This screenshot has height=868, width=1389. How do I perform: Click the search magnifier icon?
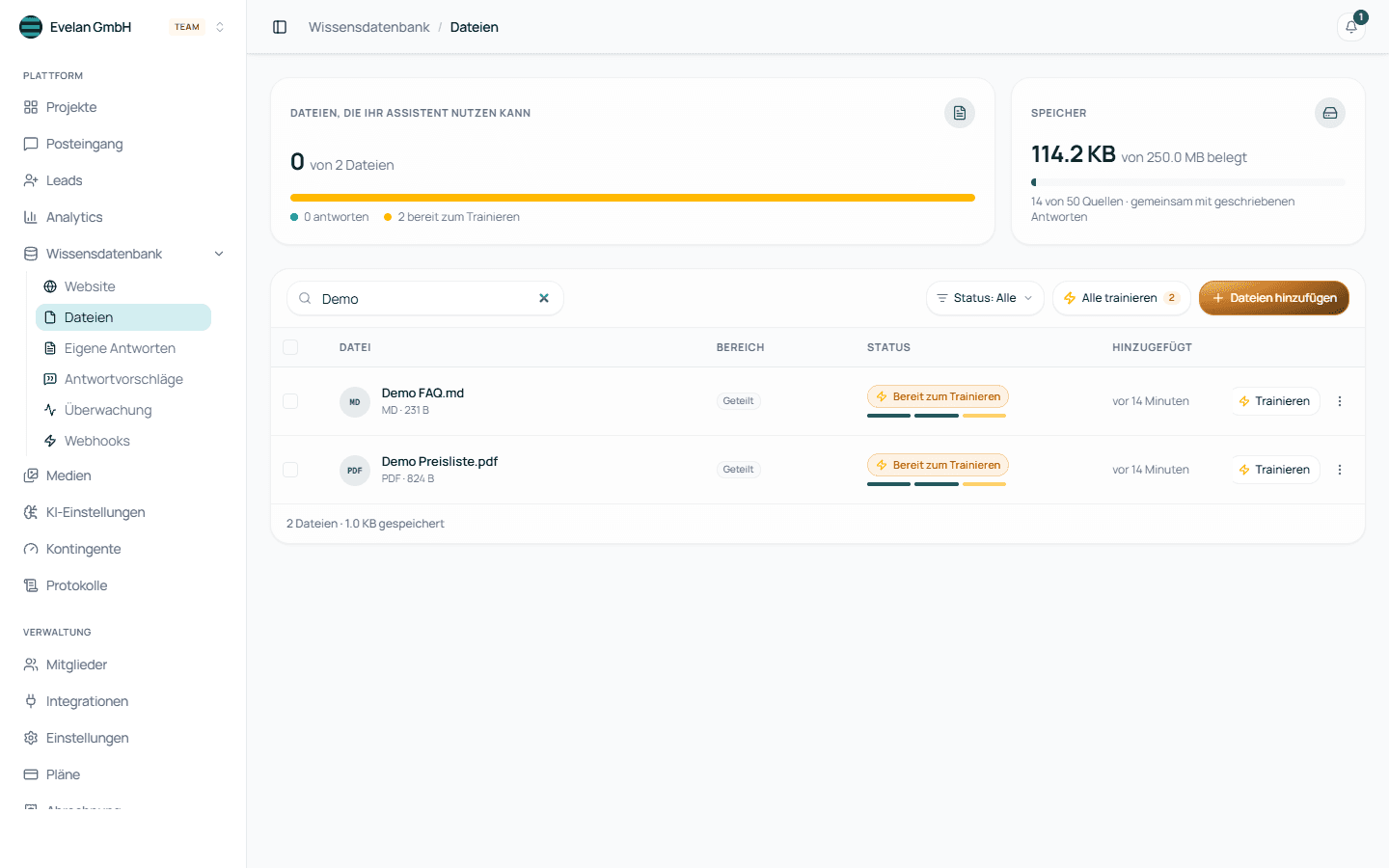point(305,298)
